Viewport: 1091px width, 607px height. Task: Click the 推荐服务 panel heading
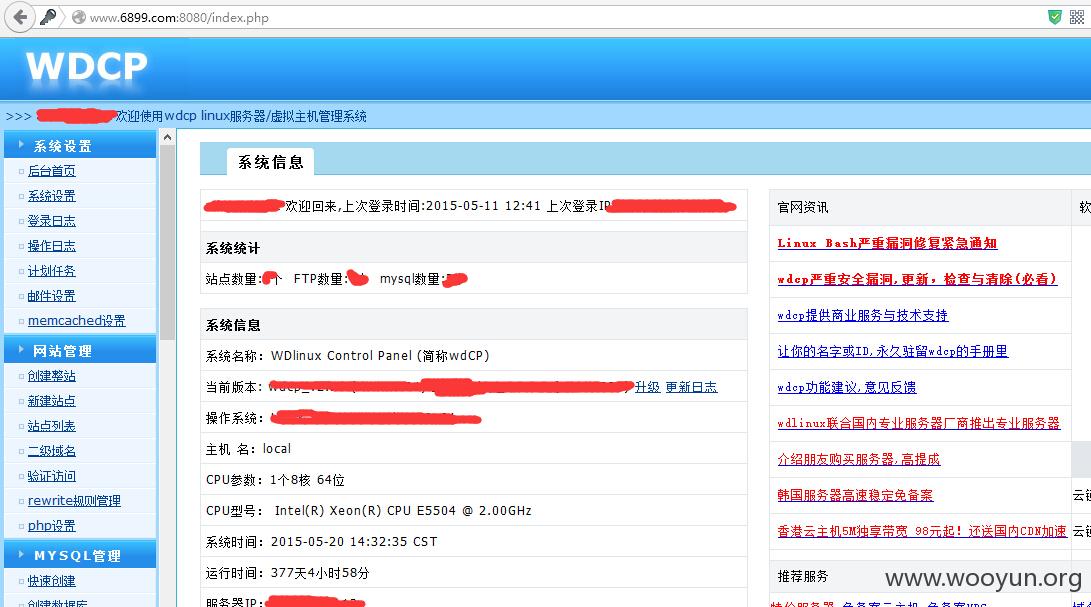click(803, 576)
